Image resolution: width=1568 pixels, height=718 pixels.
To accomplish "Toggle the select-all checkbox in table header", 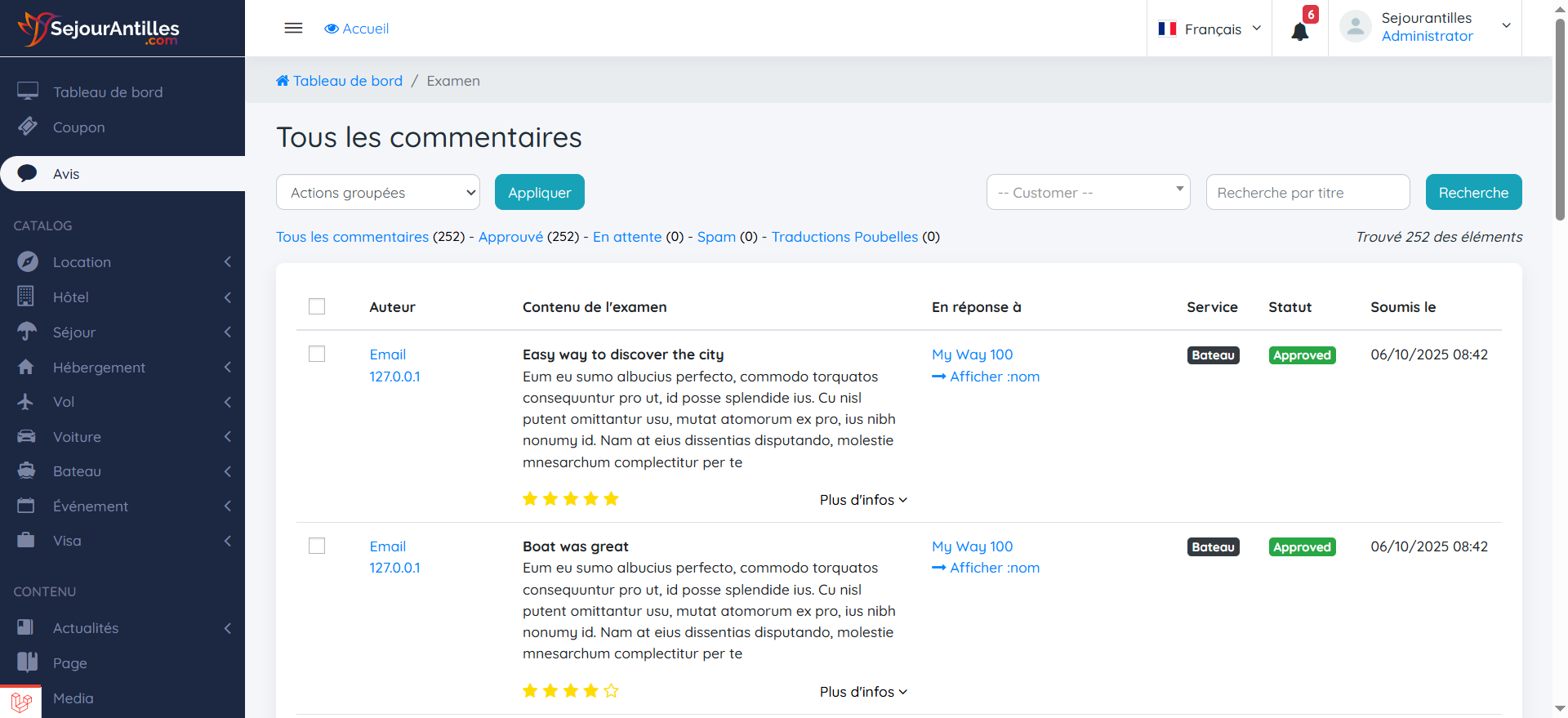I will pos(317,306).
